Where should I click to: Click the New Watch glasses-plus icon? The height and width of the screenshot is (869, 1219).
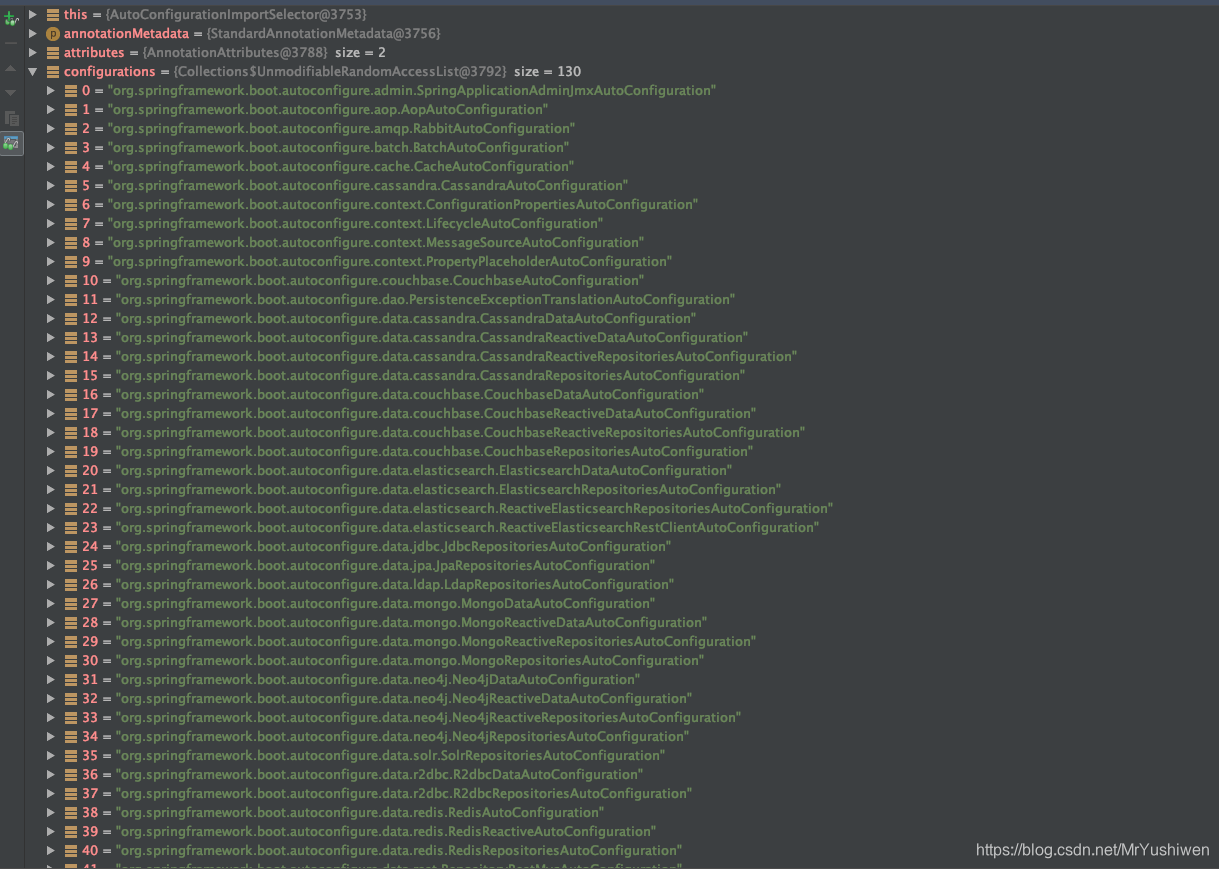pos(11,18)
